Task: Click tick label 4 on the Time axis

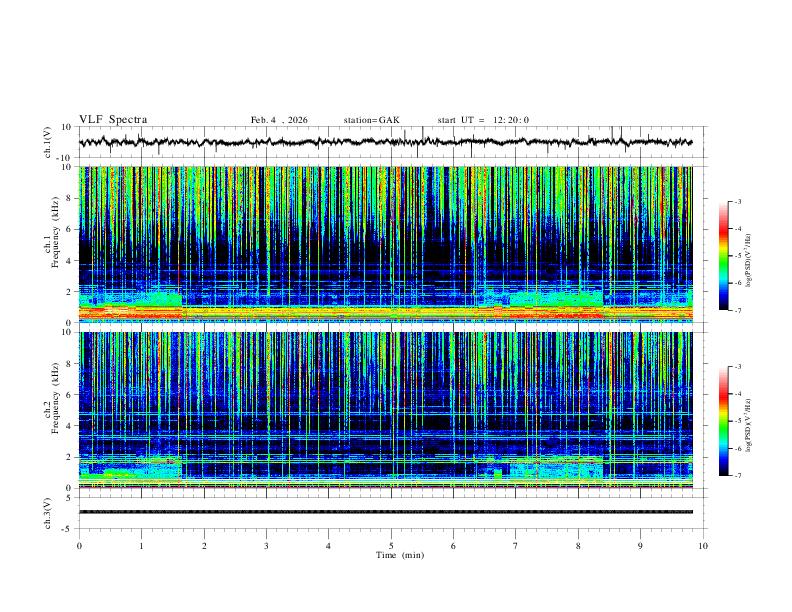Action: coord(328,546)
